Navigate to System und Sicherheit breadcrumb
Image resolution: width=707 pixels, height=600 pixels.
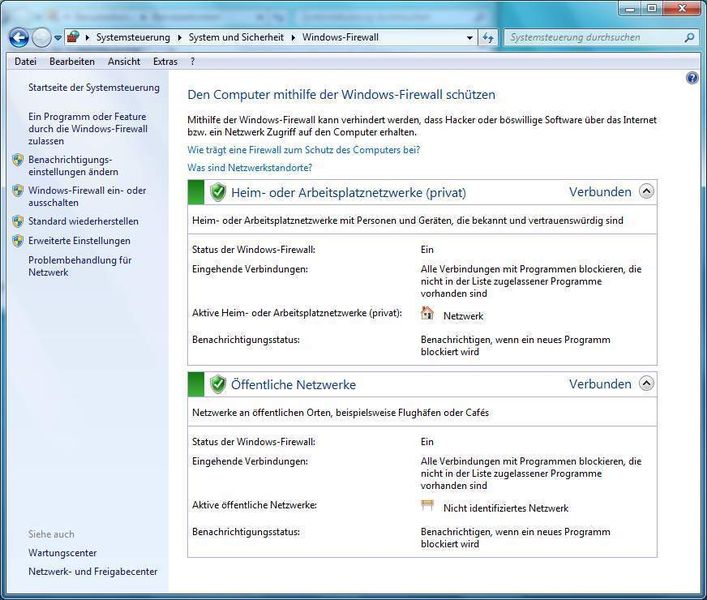tap(236, 37)
